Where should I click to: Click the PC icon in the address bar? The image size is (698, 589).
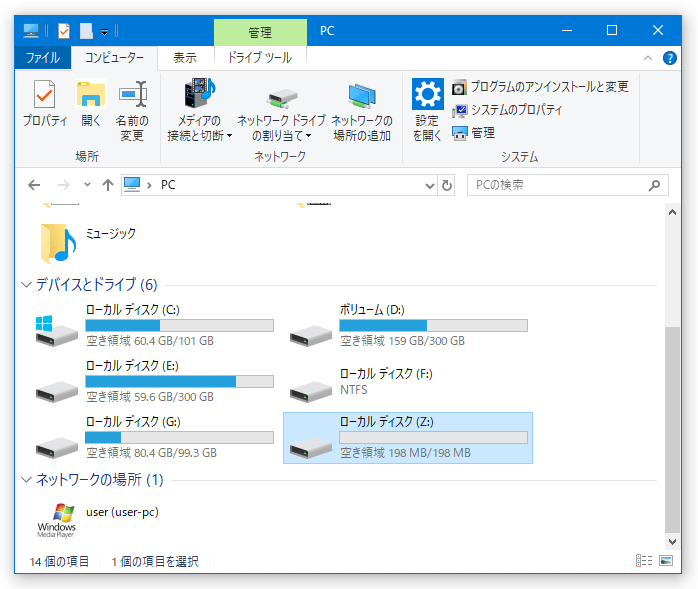132,184
